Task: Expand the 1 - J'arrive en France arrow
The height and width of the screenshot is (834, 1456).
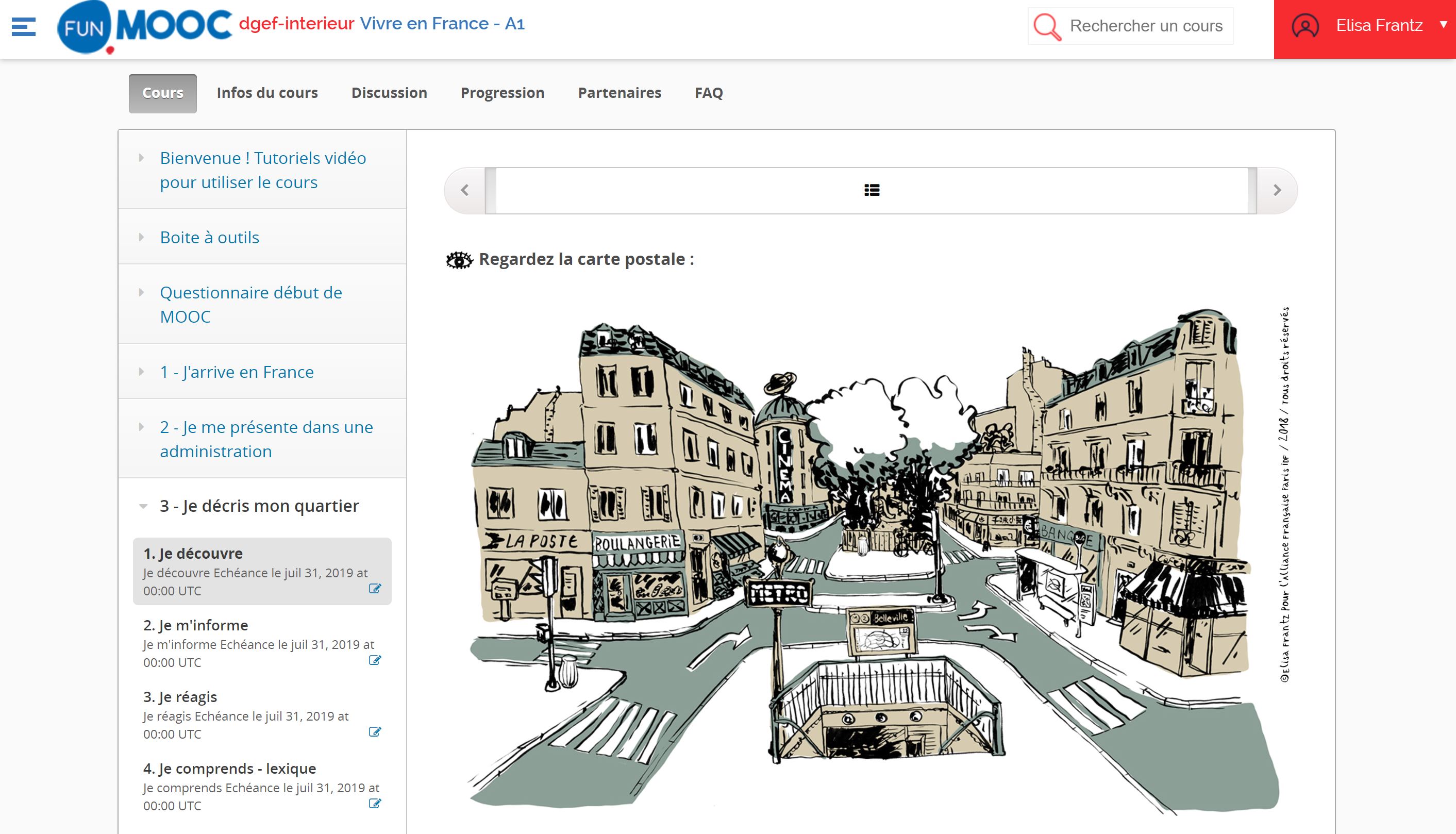Action: click(141, 372)
